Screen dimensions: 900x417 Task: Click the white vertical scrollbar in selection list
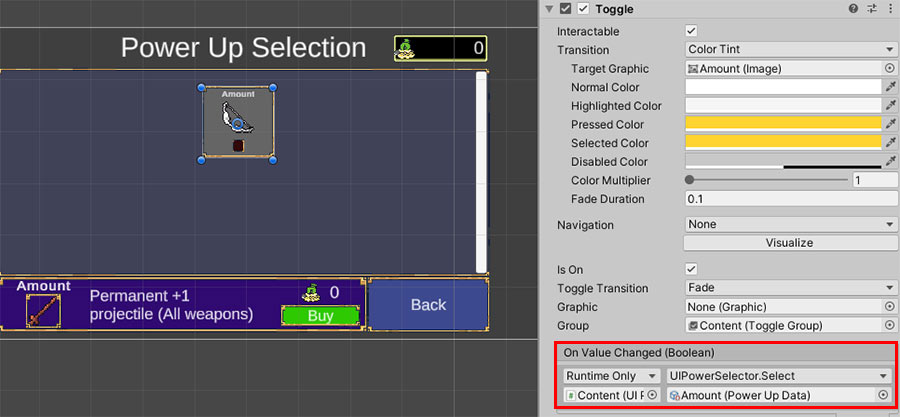pyautogui.click(x=481, y=172)
